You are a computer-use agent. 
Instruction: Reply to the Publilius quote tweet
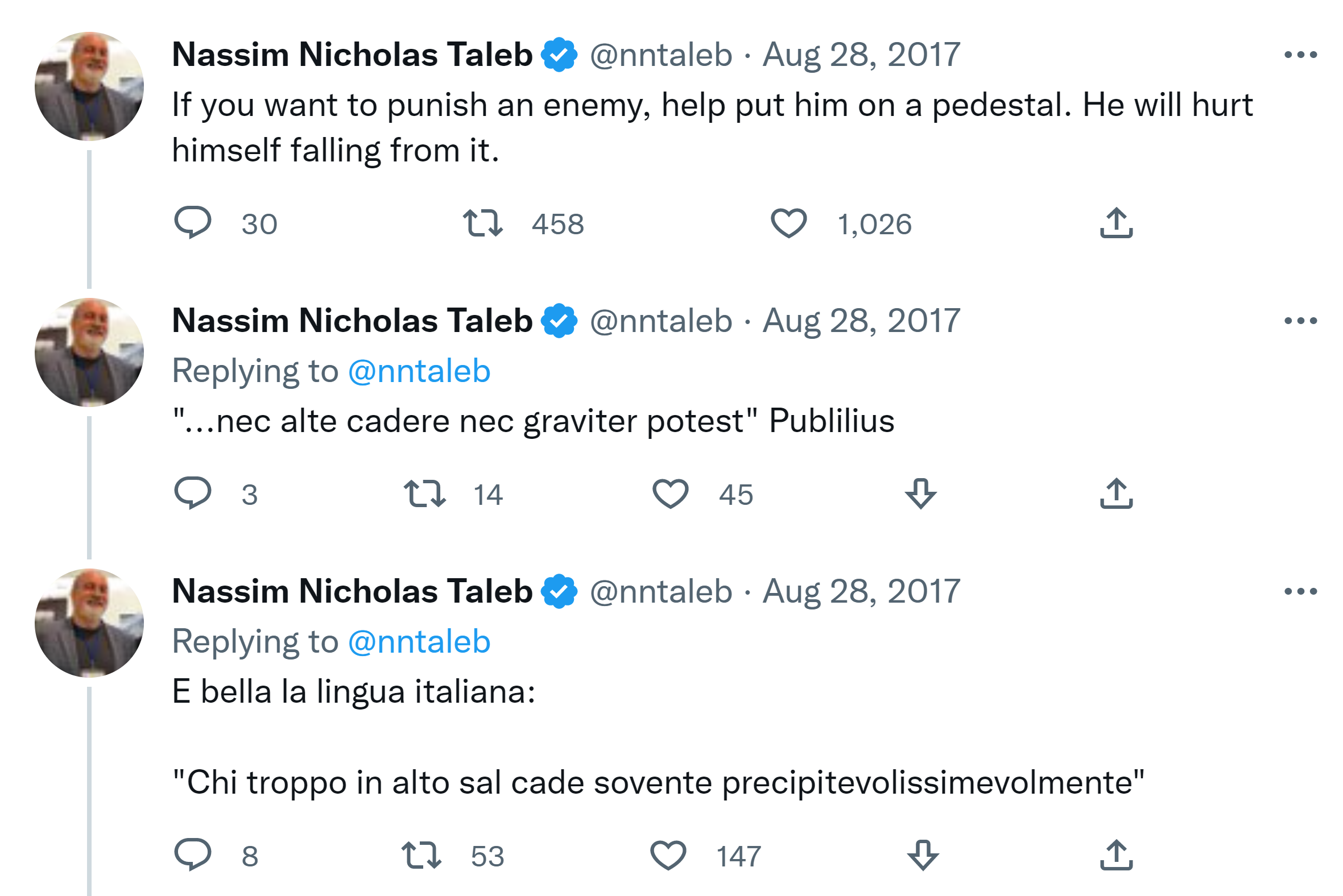pos(193,493)
